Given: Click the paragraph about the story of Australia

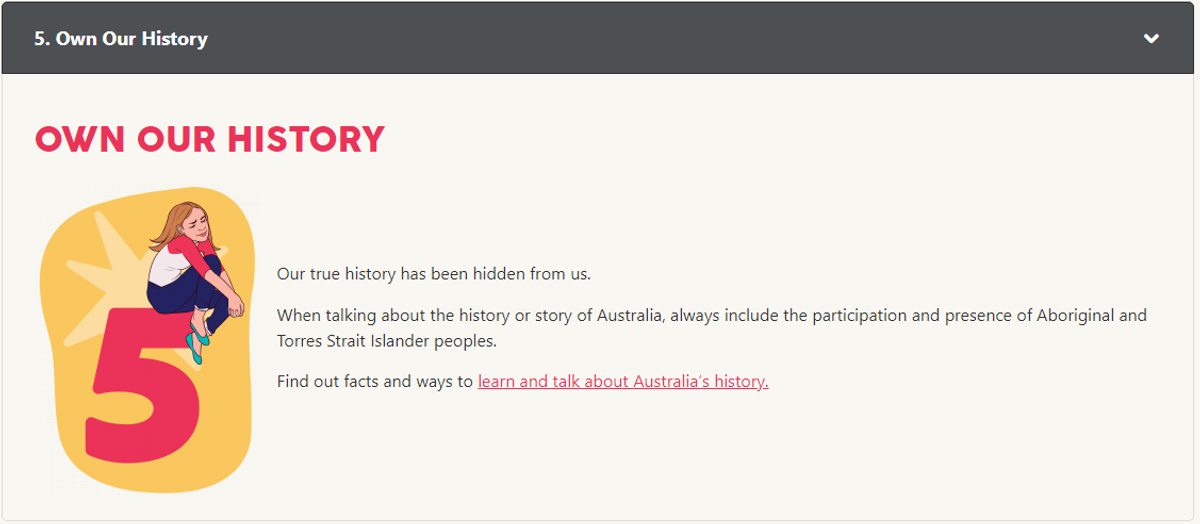Looking at the screenshot, I should 712,327.
